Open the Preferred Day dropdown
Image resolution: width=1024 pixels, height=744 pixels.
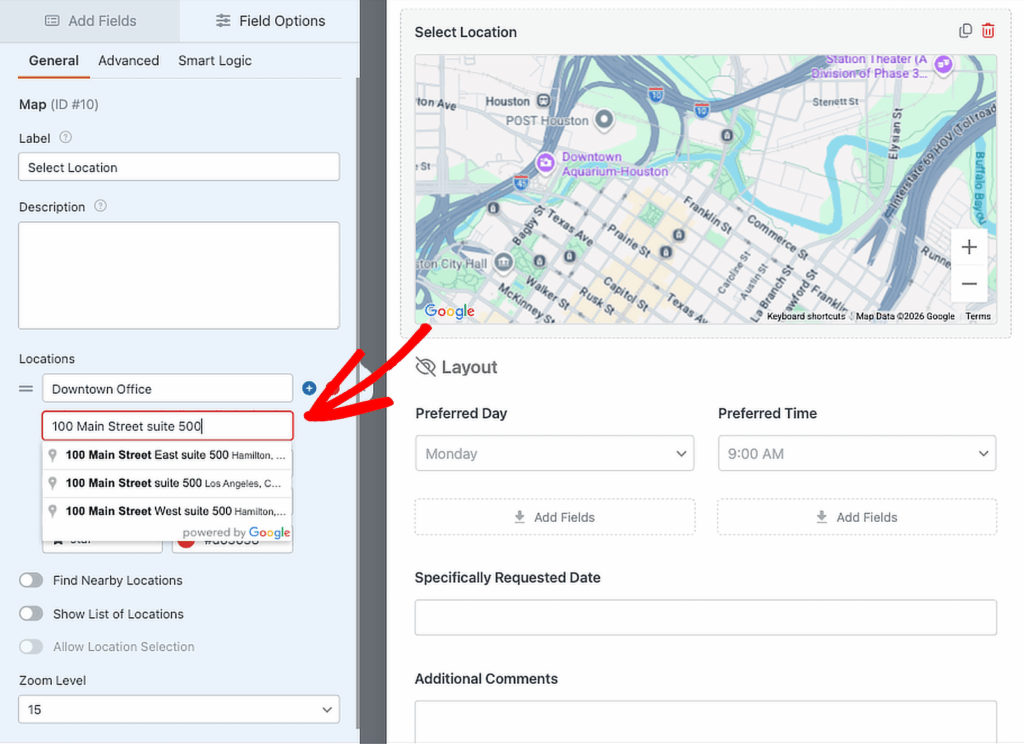click(x=554, y=453)
